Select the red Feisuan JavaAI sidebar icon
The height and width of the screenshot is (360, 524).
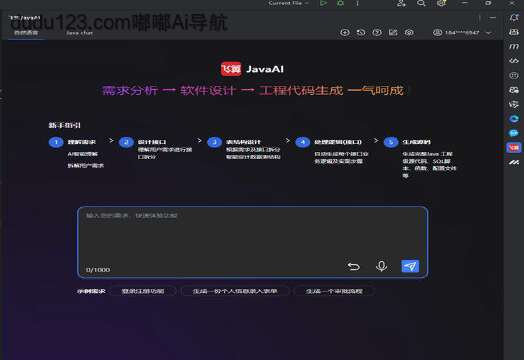(514, 147)
